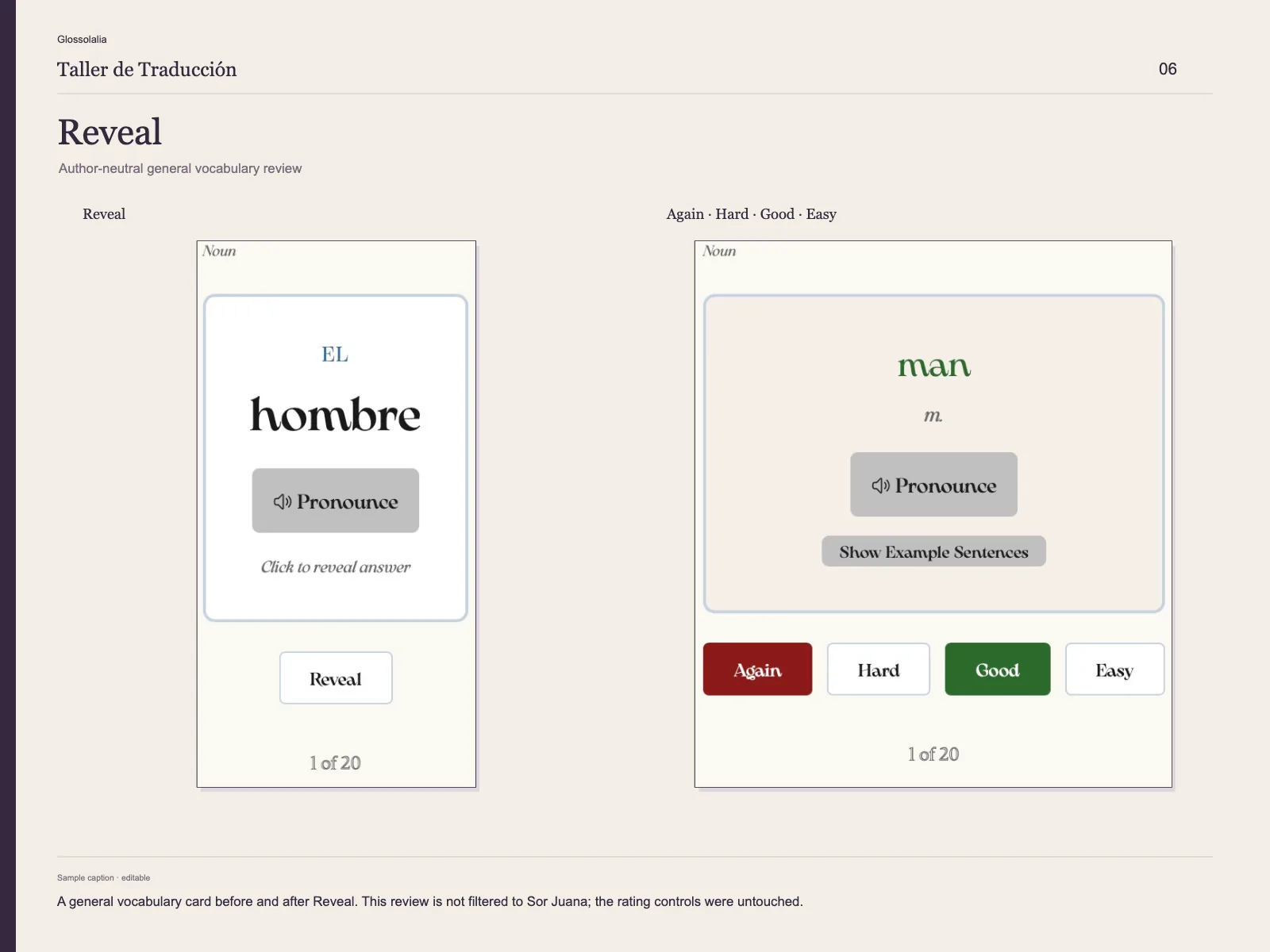Click the Again · Hard · Good · Easy caption
The width and height of the screenshot is (1270, 952).
click(x=751, y=214)
